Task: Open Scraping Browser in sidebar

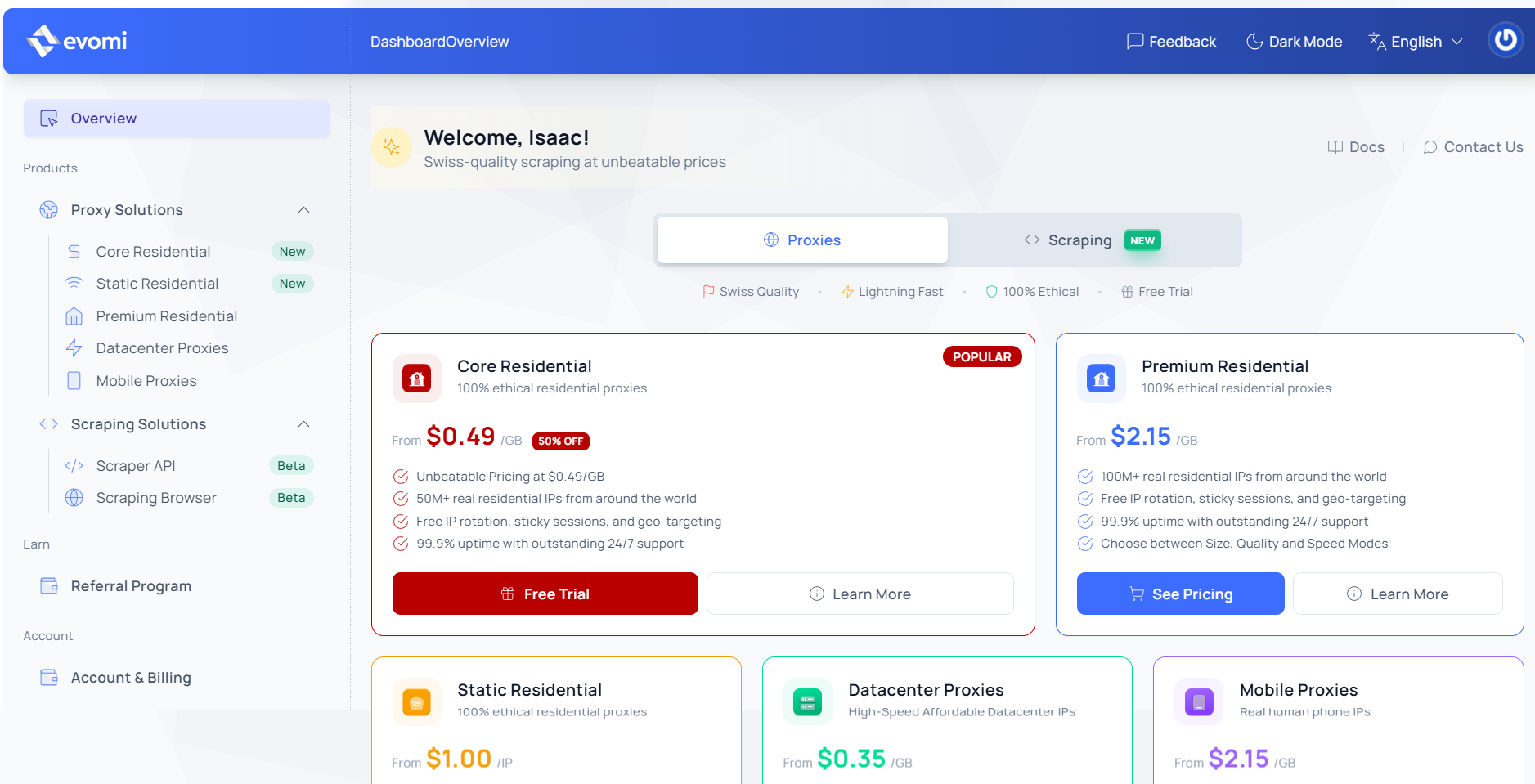Action: (156, 498)
